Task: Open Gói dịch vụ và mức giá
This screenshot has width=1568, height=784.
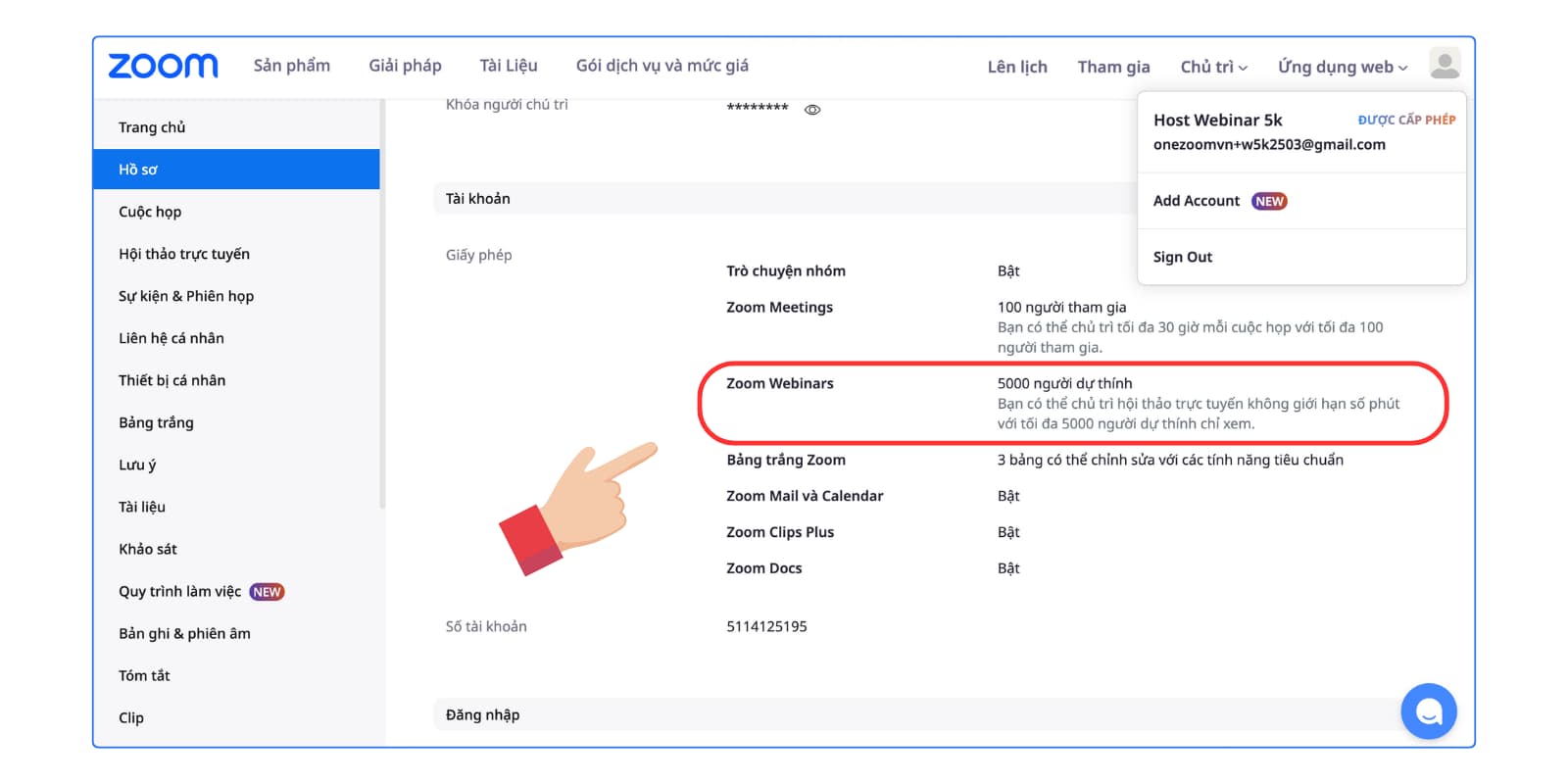Action: point(661,66)
